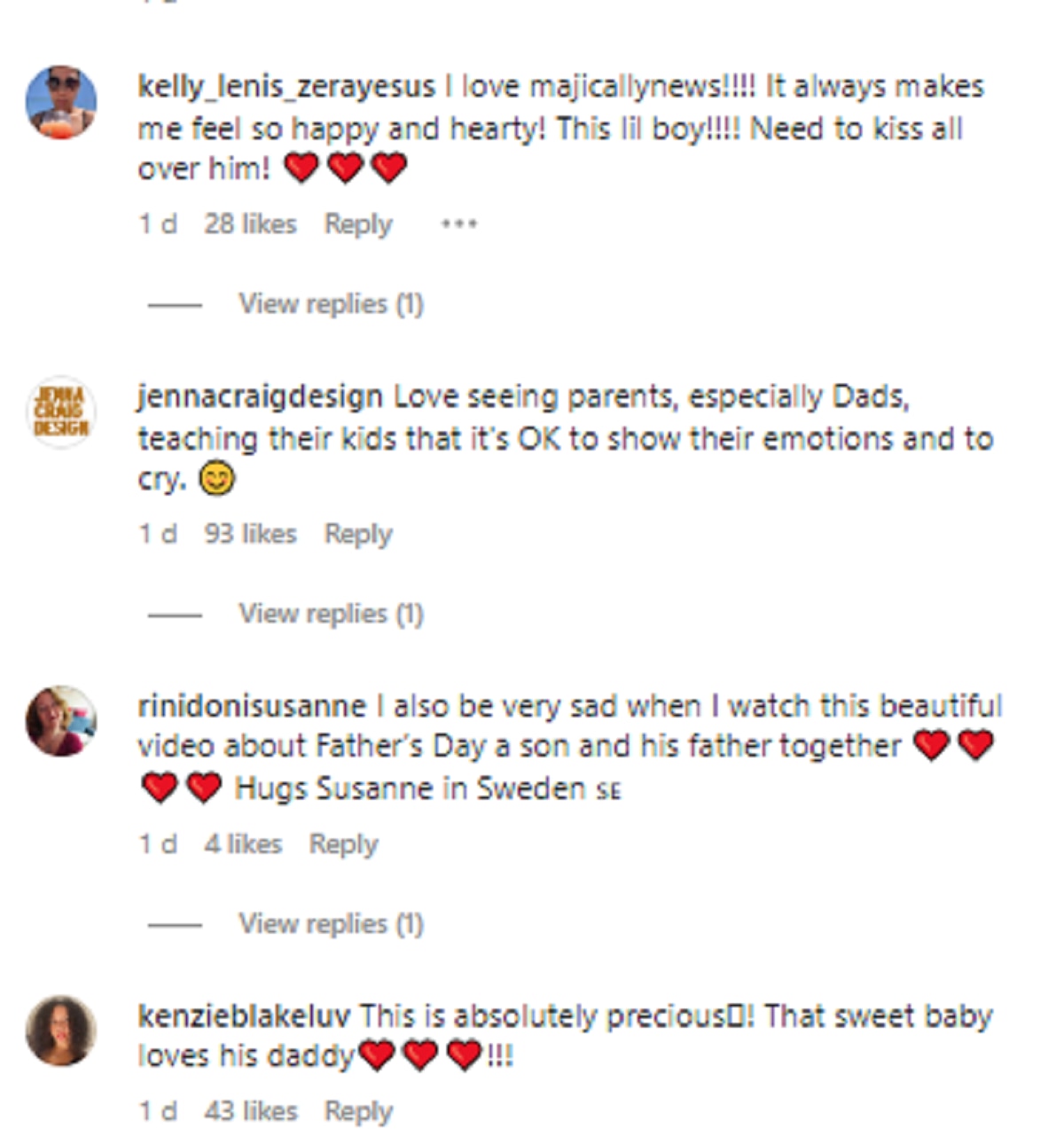Open more options on kelly_lenis_zerayesus comment
Image resolution: width=1064 pixels, height=1129 pixels.
458,224
